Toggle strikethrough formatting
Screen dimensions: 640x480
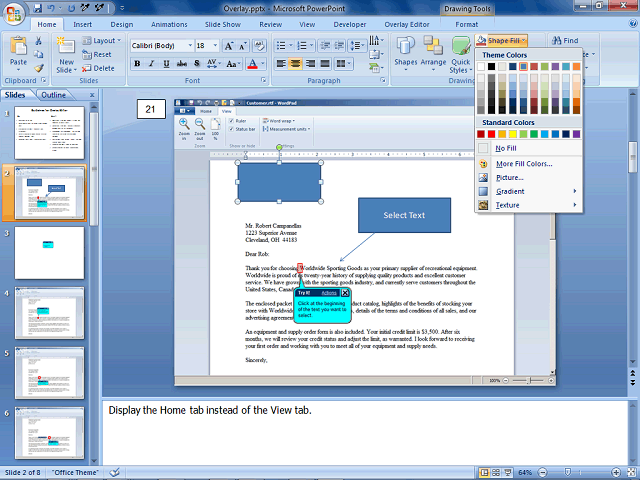coord(182,64)
